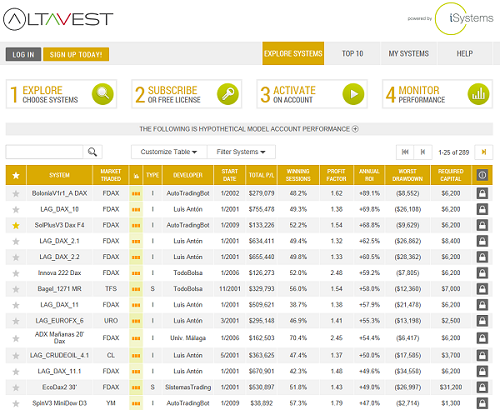The image size is (500, 410).
Task: Favorite LAG_EUROFX_6 with star
Action: pos(16,321)
